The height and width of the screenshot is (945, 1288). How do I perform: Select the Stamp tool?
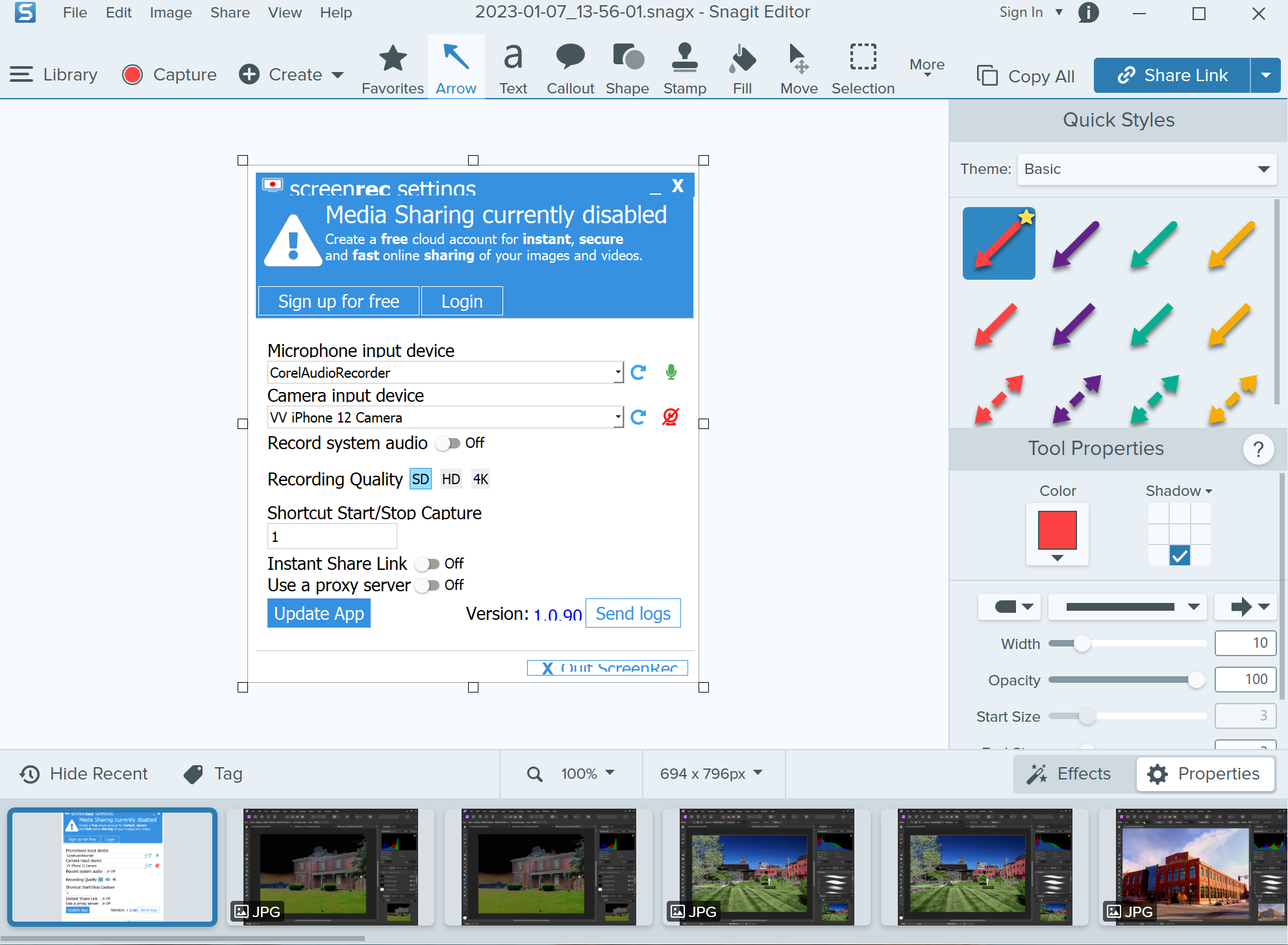[x=684, y=68]
